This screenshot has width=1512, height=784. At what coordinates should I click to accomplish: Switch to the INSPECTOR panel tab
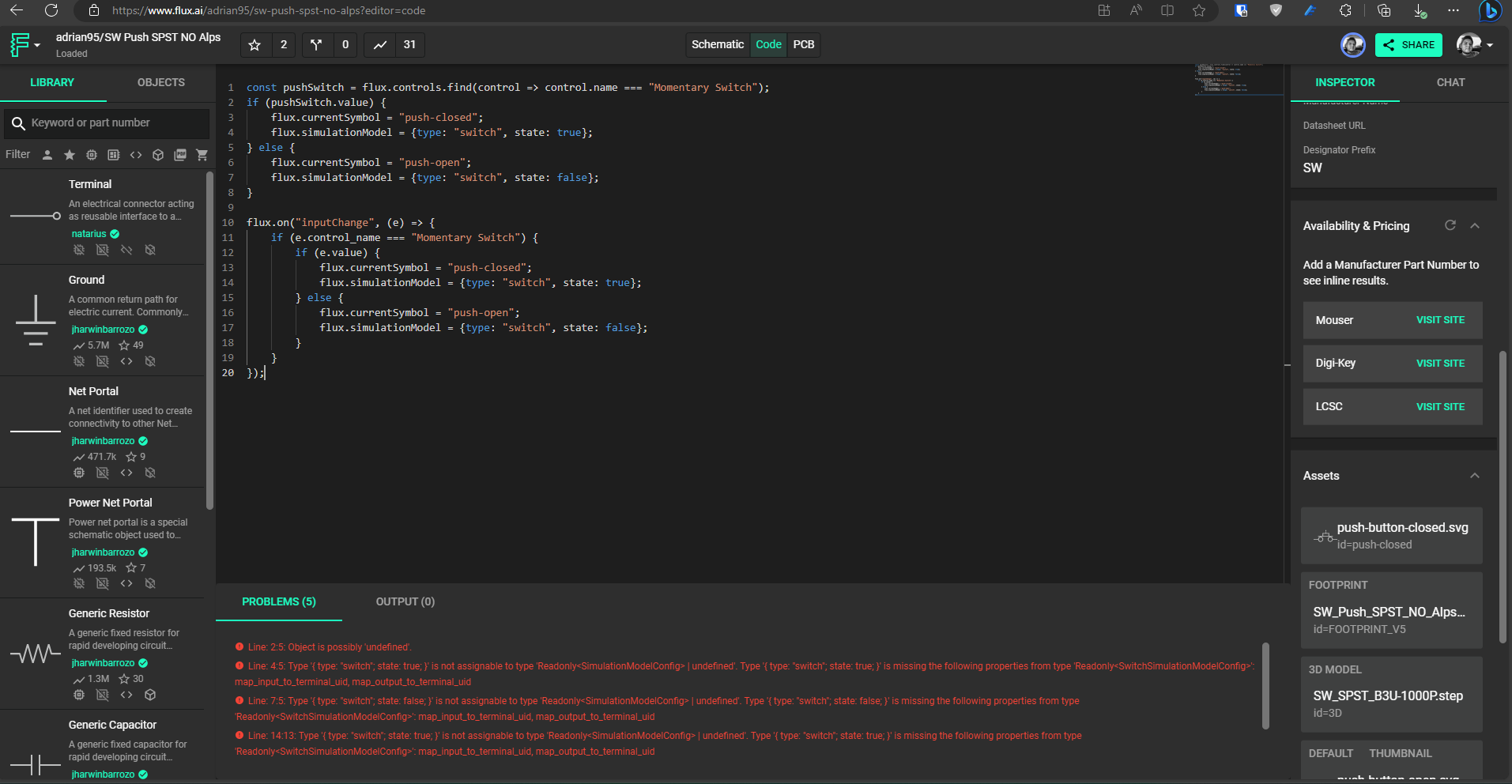(x=1344, y=82)
